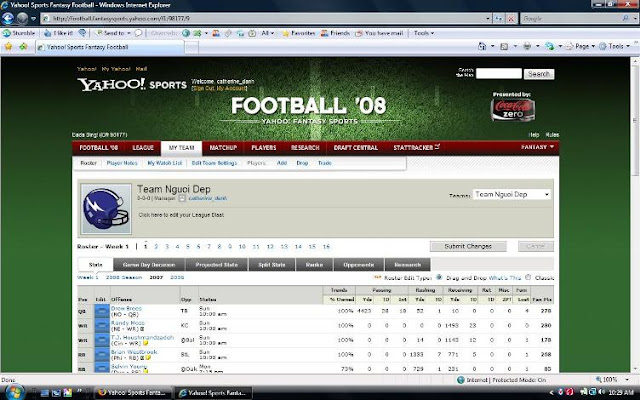
Task: Open the Team selector dropdown
Action: tap(512, 195)
